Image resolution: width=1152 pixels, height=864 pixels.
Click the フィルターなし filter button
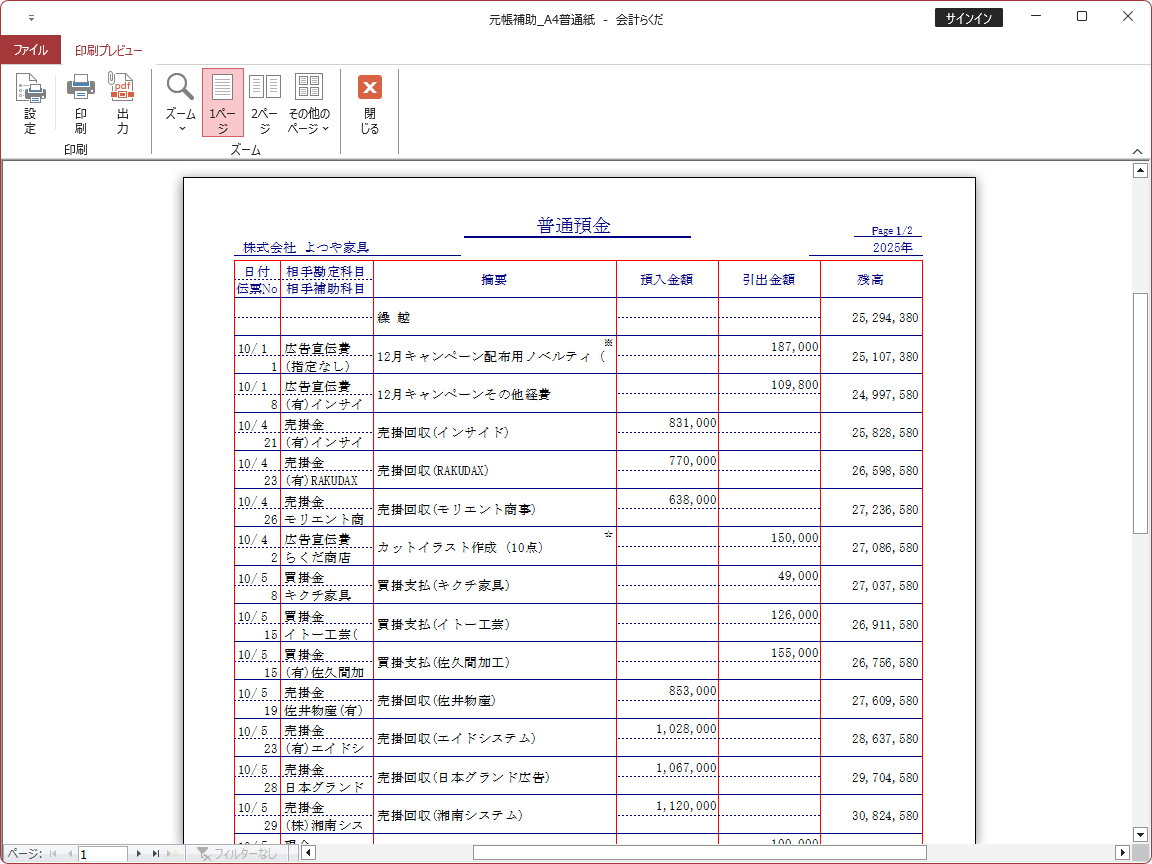pos(237,854)
